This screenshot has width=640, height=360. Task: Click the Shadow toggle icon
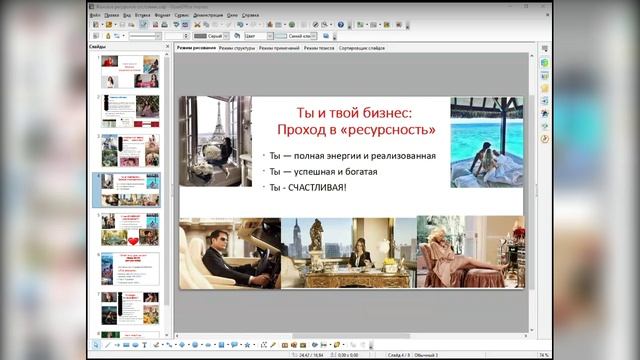(326, 36)
